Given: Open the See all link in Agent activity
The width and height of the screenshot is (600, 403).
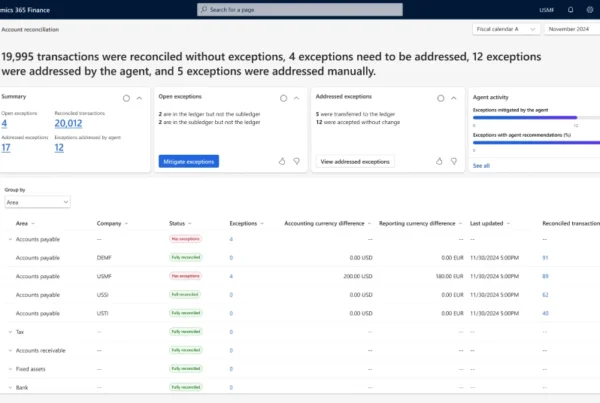Looking at the screenshot, I should 481,165.
